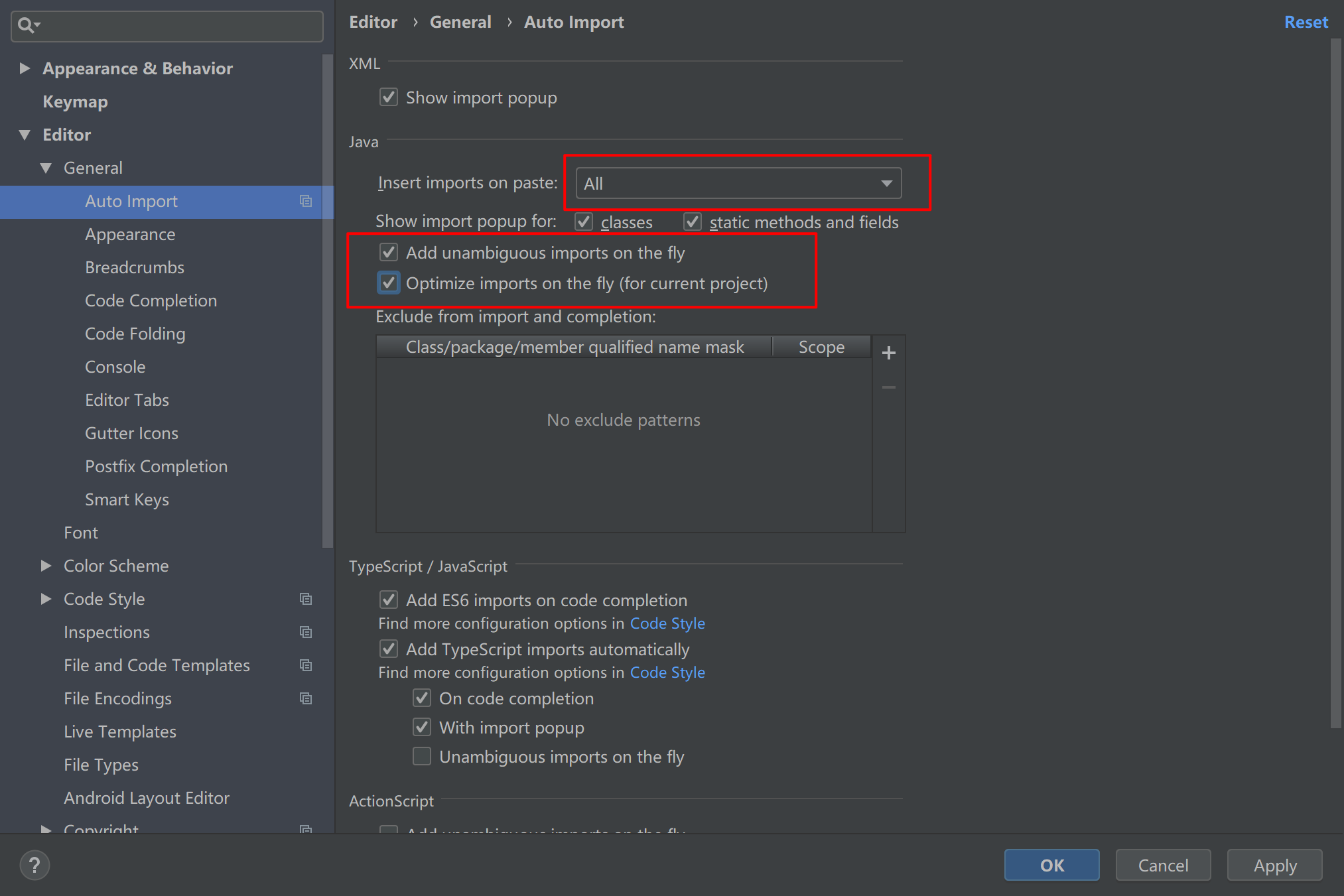Enable TypeScript Unambiguous imports on the fly
Viewport: 1344px width, 896px height.
tap(422, 757)
